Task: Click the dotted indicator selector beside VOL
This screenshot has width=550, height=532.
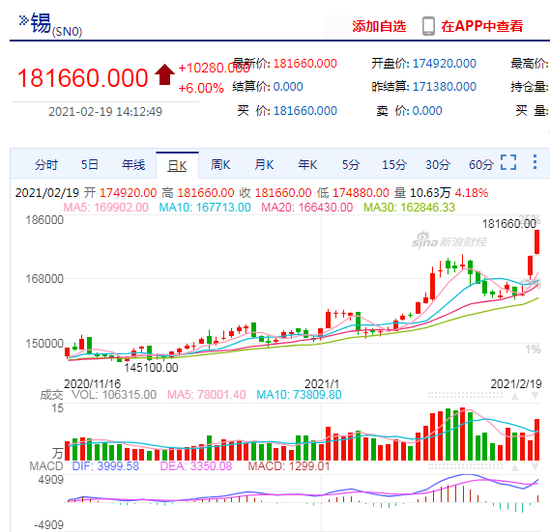Action: pyautogui.click(x=465, y=396)
